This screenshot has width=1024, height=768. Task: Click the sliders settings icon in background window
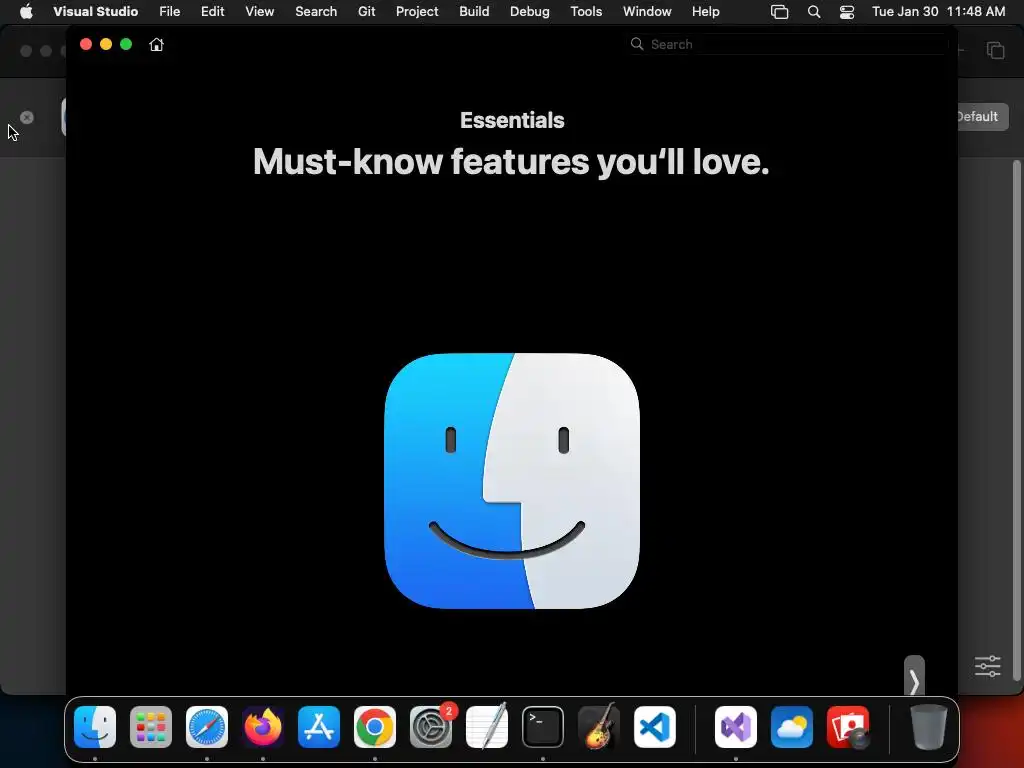click(987, 666)
